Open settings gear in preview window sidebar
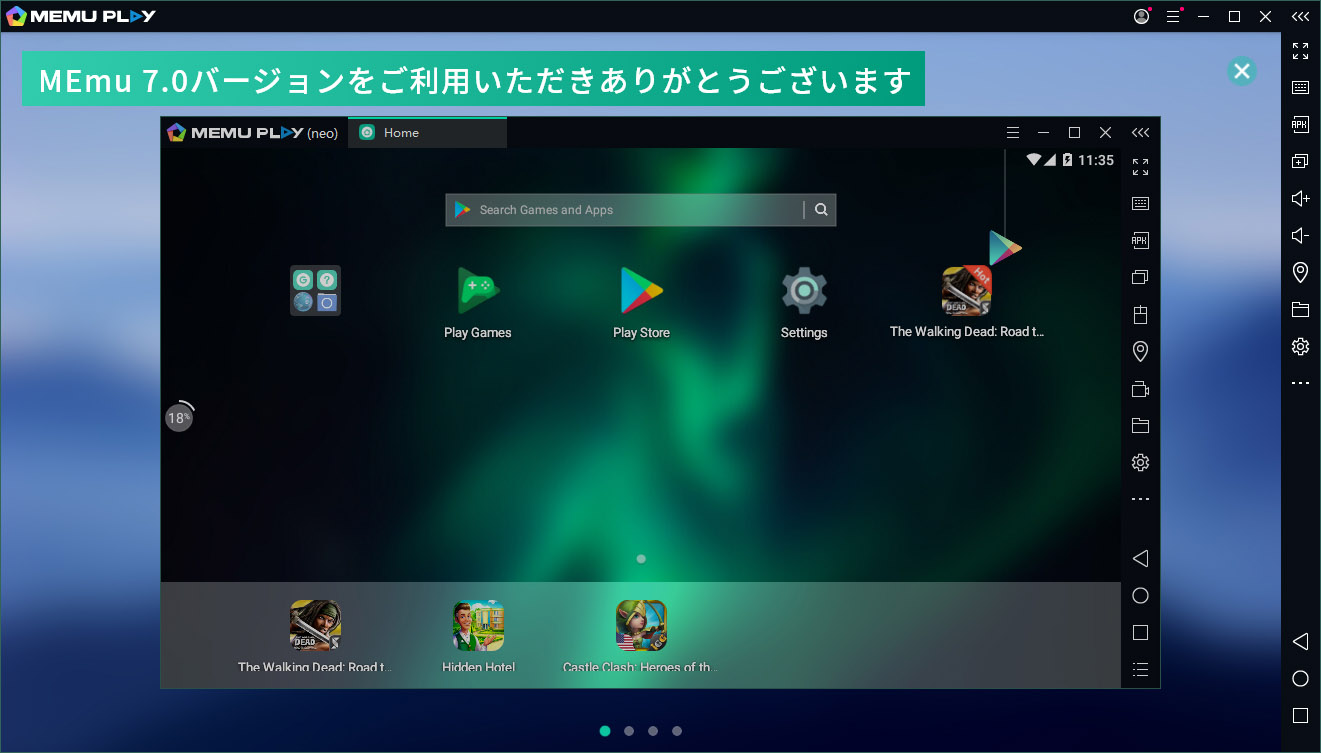This screenshot has width=1321, height=753. tap(1140, 462)
